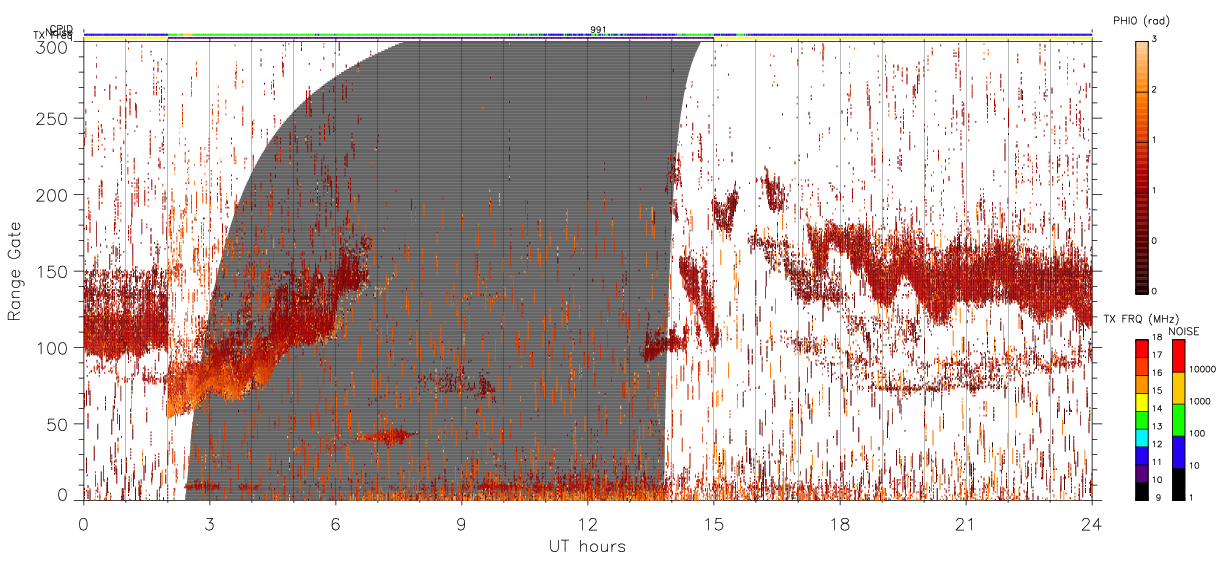This screenshot has width=1228, height=567.
Task: Click the yellow TX FRQ 14-15 MHz swatch
Action: [x=1141, y=402]
